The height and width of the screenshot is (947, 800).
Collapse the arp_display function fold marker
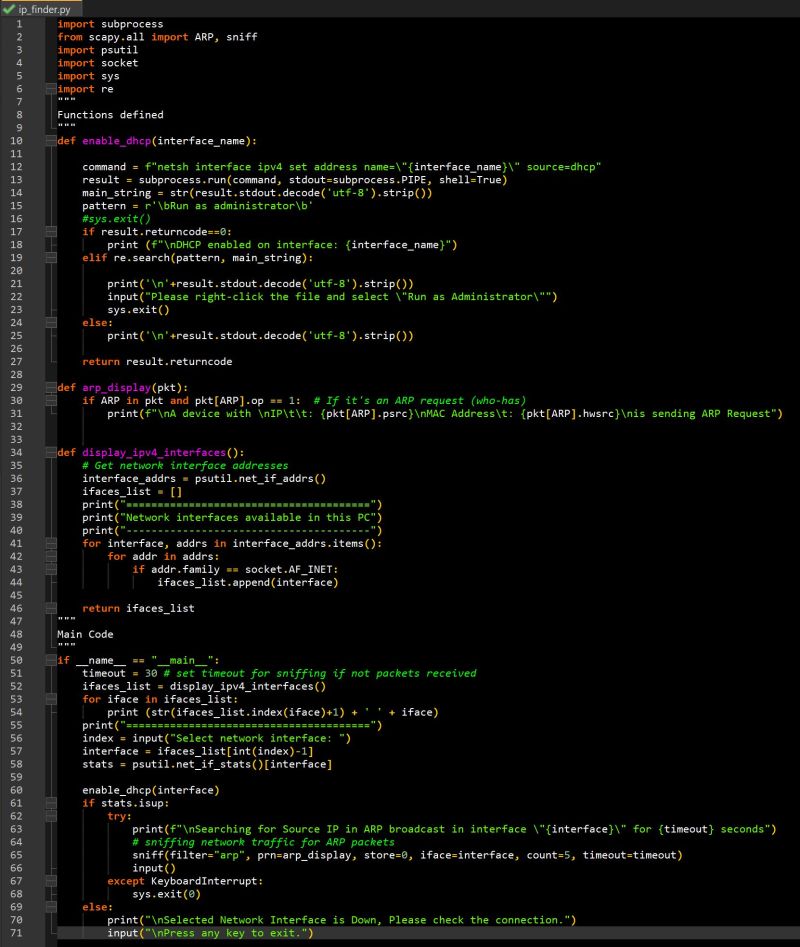point(51,387)
